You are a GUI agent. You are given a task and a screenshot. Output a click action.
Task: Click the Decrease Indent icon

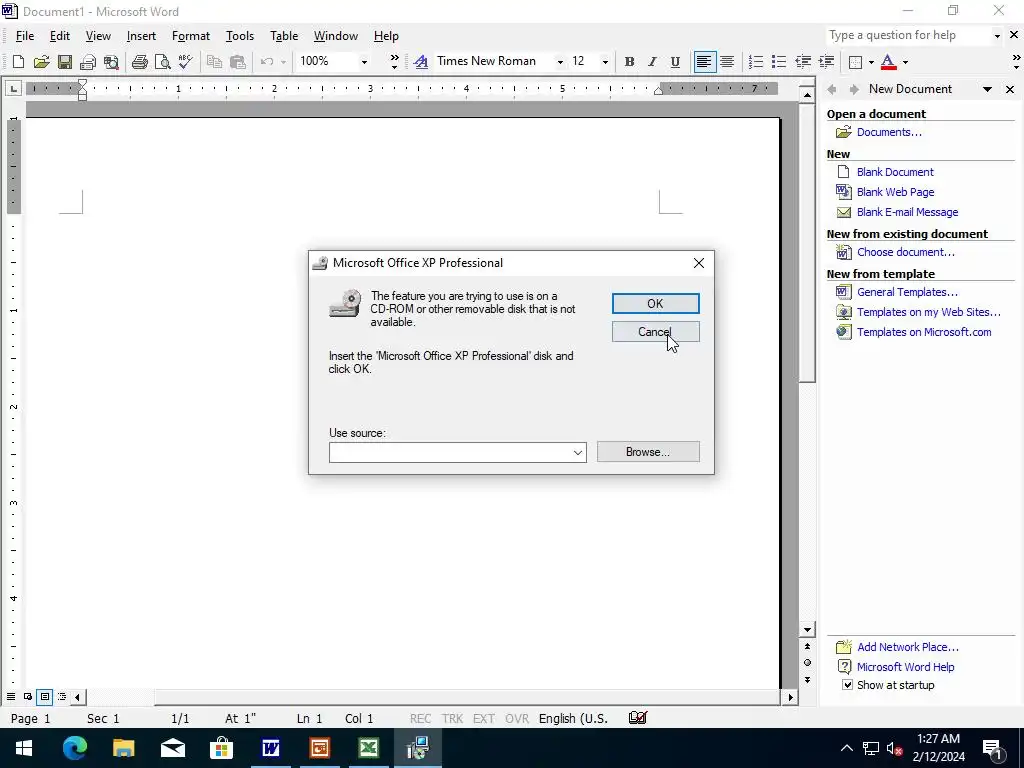[803, 62]
